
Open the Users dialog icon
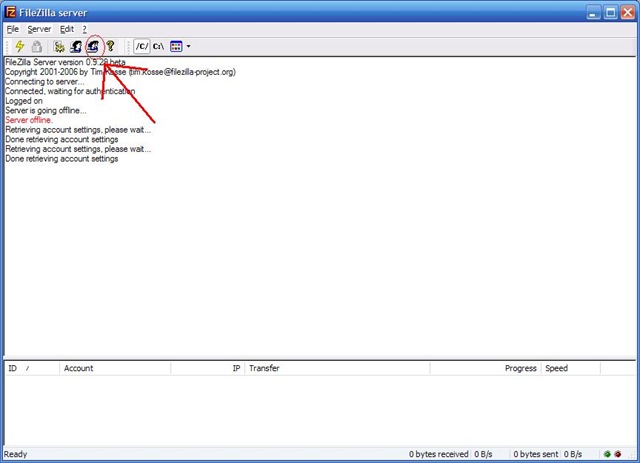(76, 47)
